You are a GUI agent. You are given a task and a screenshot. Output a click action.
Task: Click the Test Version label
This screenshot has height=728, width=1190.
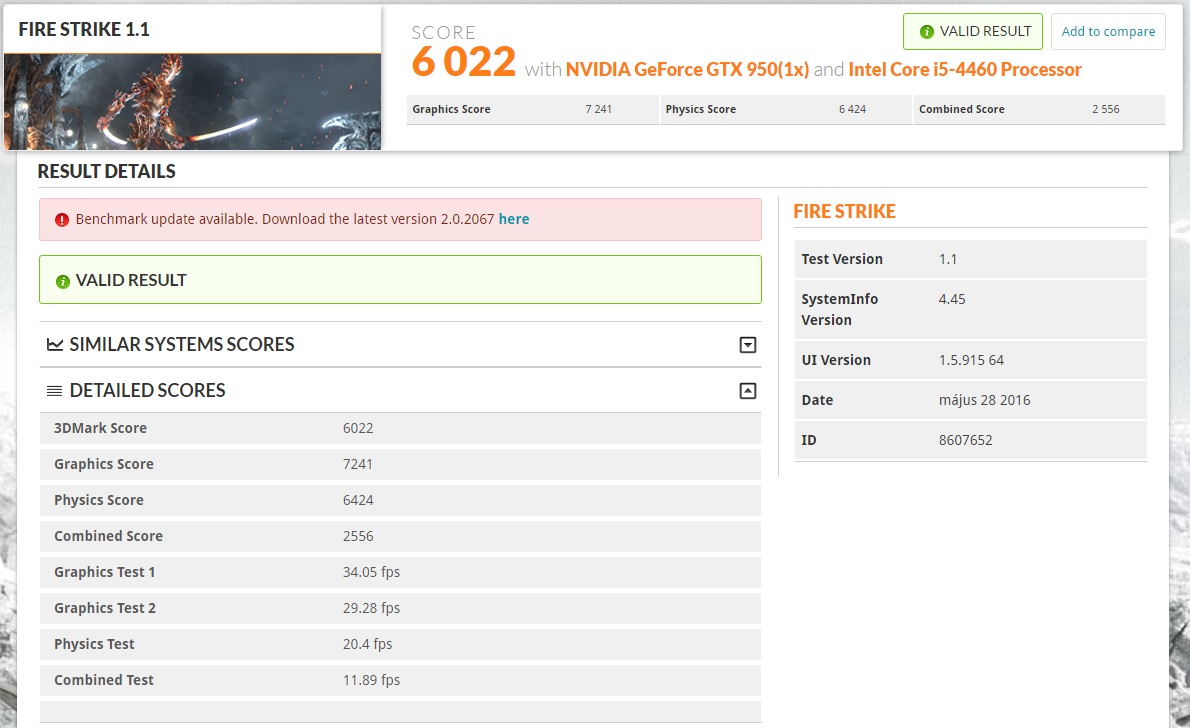(842, 259)
